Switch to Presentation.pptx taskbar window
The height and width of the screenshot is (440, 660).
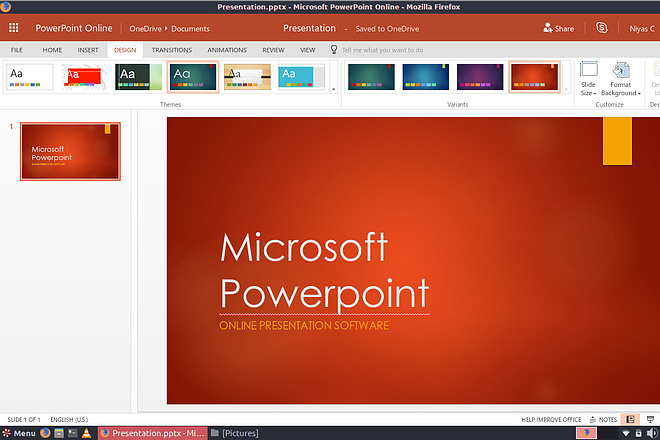click(153, 433)
